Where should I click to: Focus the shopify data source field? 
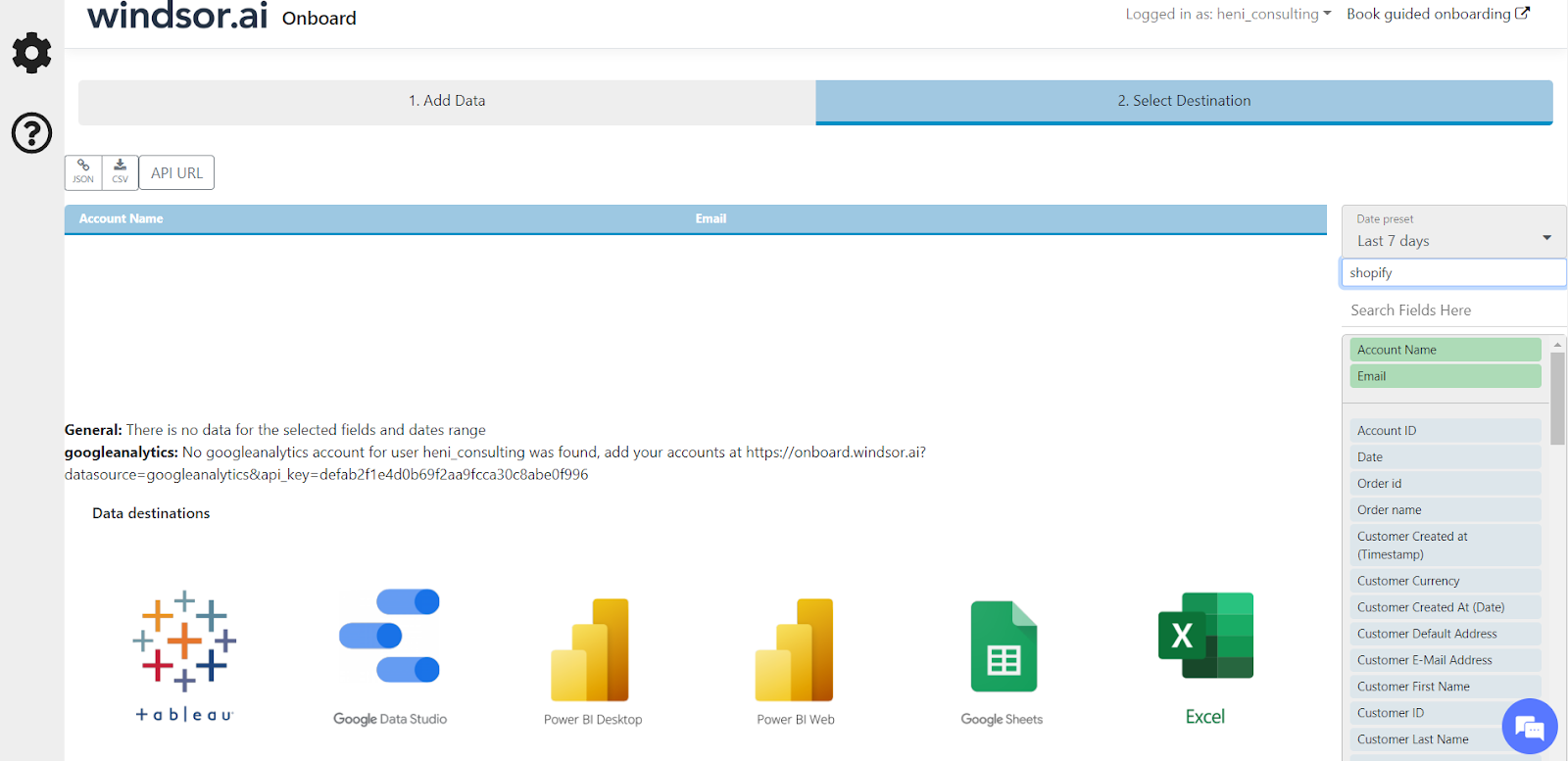click(1453, 273)
